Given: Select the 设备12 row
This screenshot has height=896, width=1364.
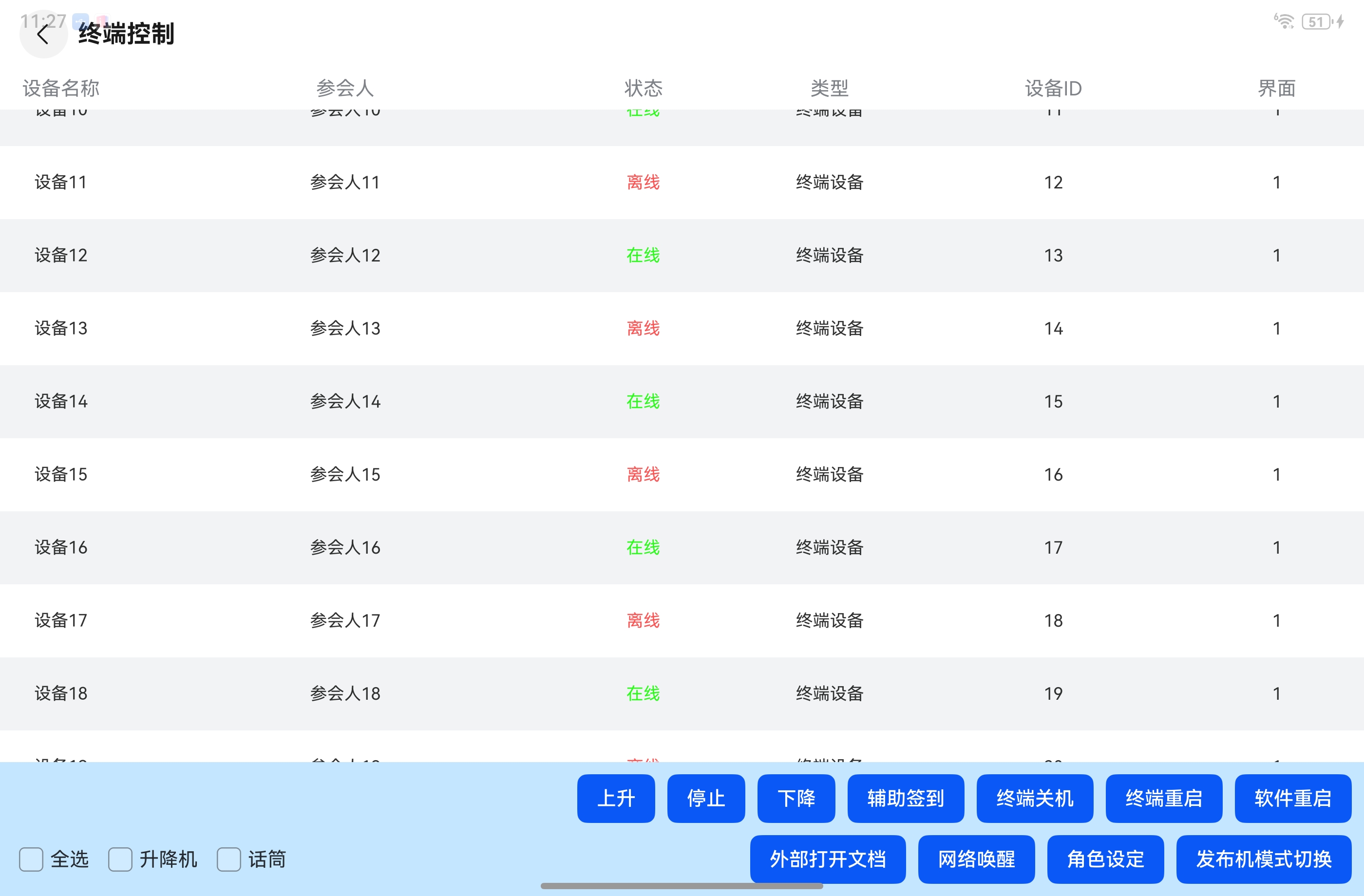Looking at the screenshot, I should (61, 255).
